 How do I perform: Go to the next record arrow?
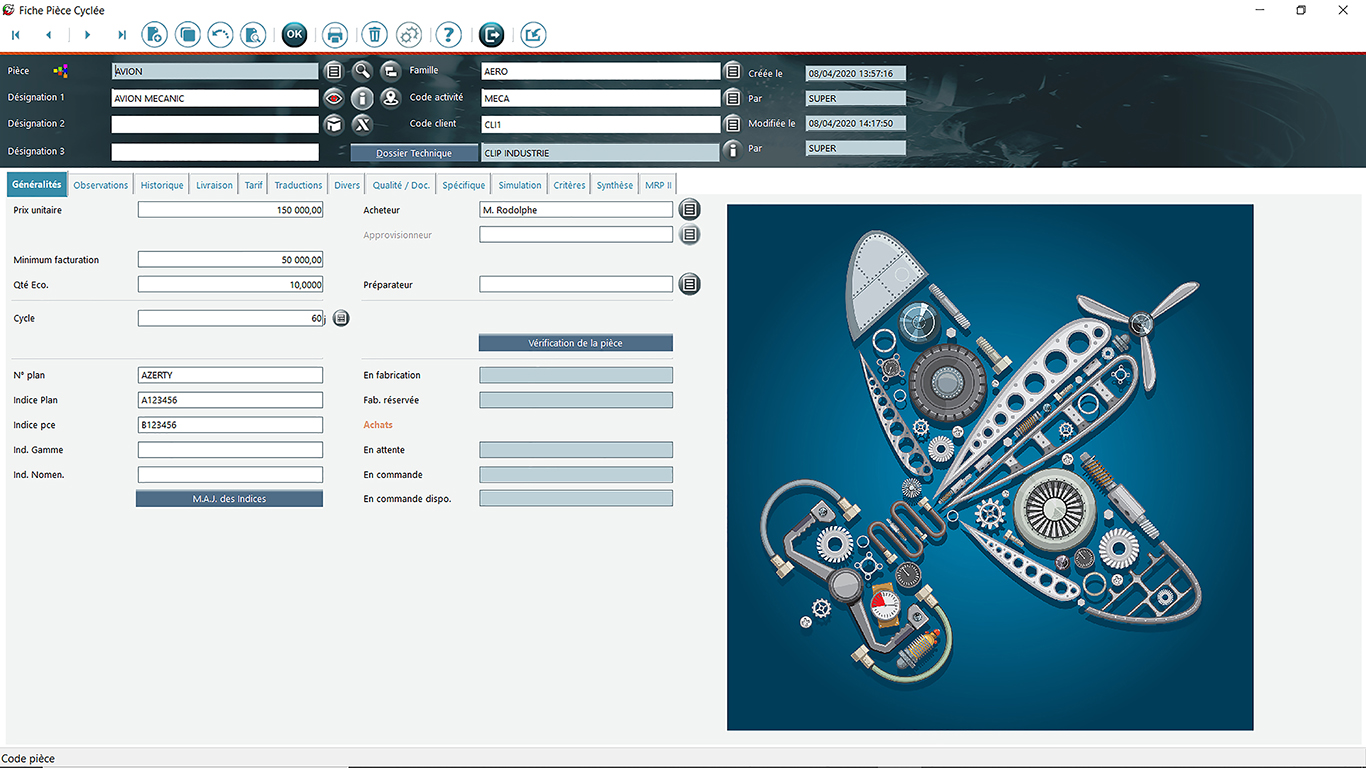[x=87, y=35]
